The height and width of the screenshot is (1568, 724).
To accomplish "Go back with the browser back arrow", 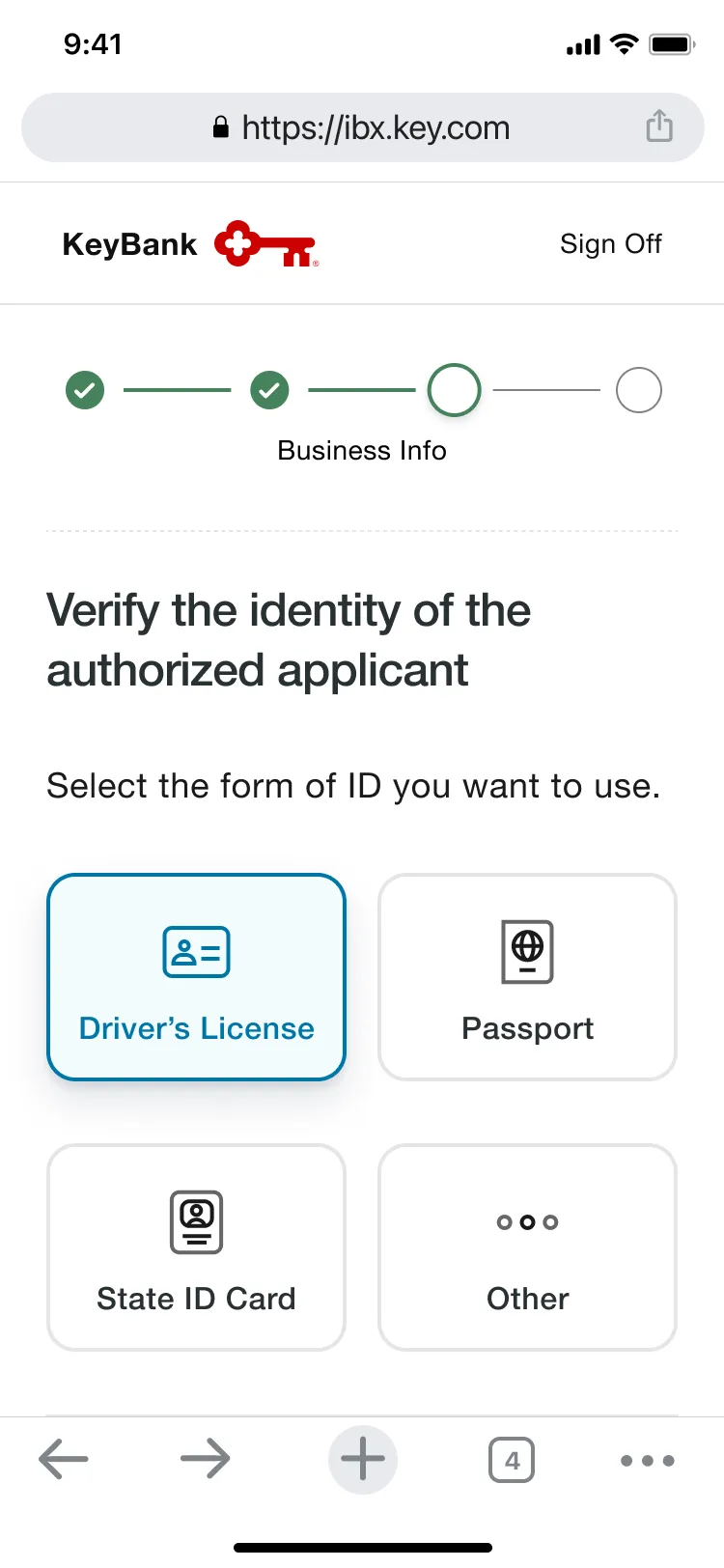I will (x=64, y=1459).
